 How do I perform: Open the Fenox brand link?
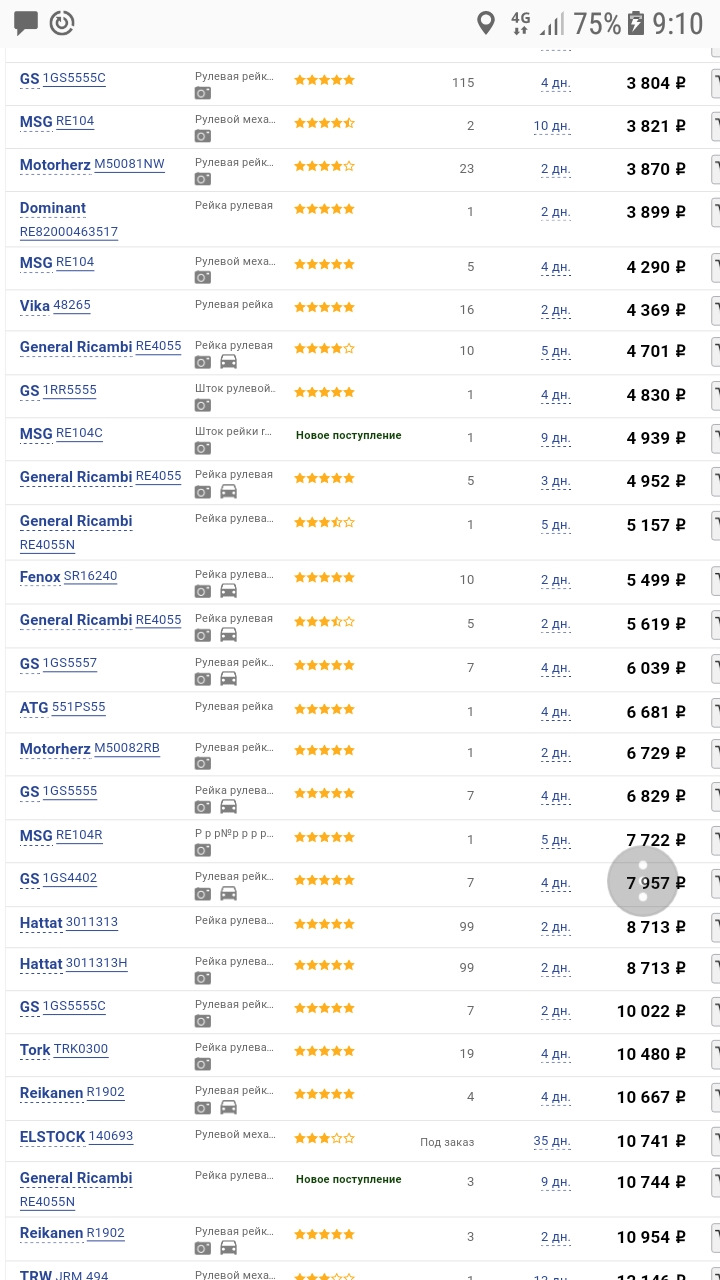[40, 577]
